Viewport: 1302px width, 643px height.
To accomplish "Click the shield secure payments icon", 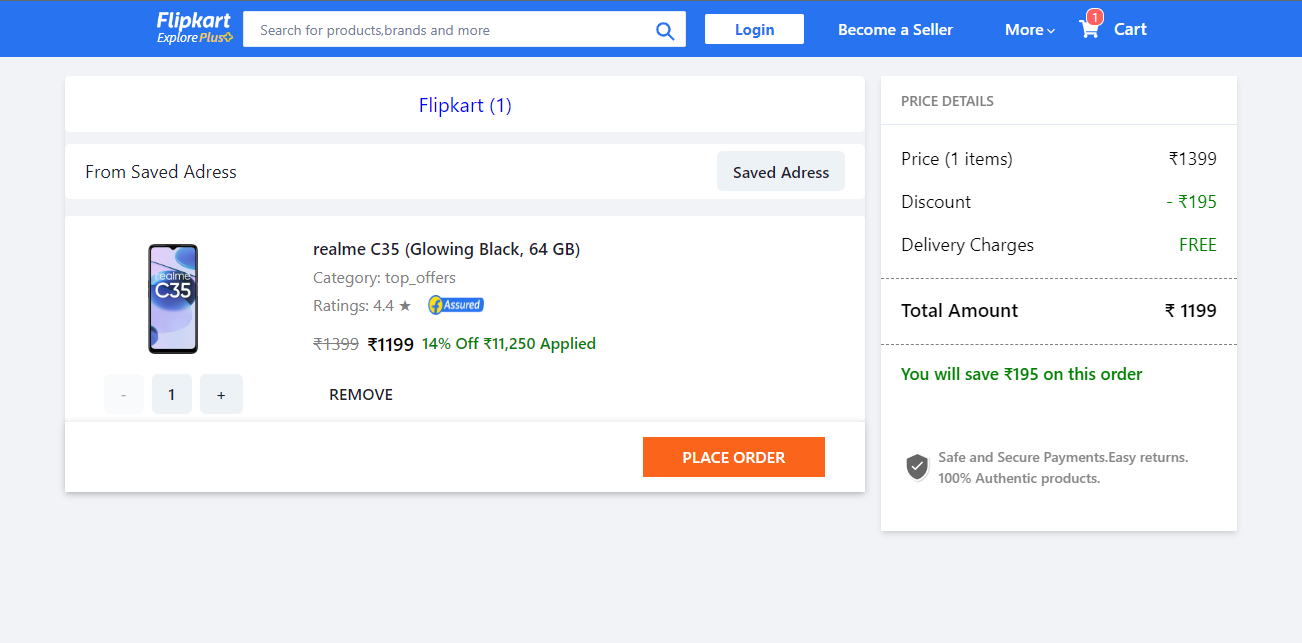I will [x=917, y=467].
